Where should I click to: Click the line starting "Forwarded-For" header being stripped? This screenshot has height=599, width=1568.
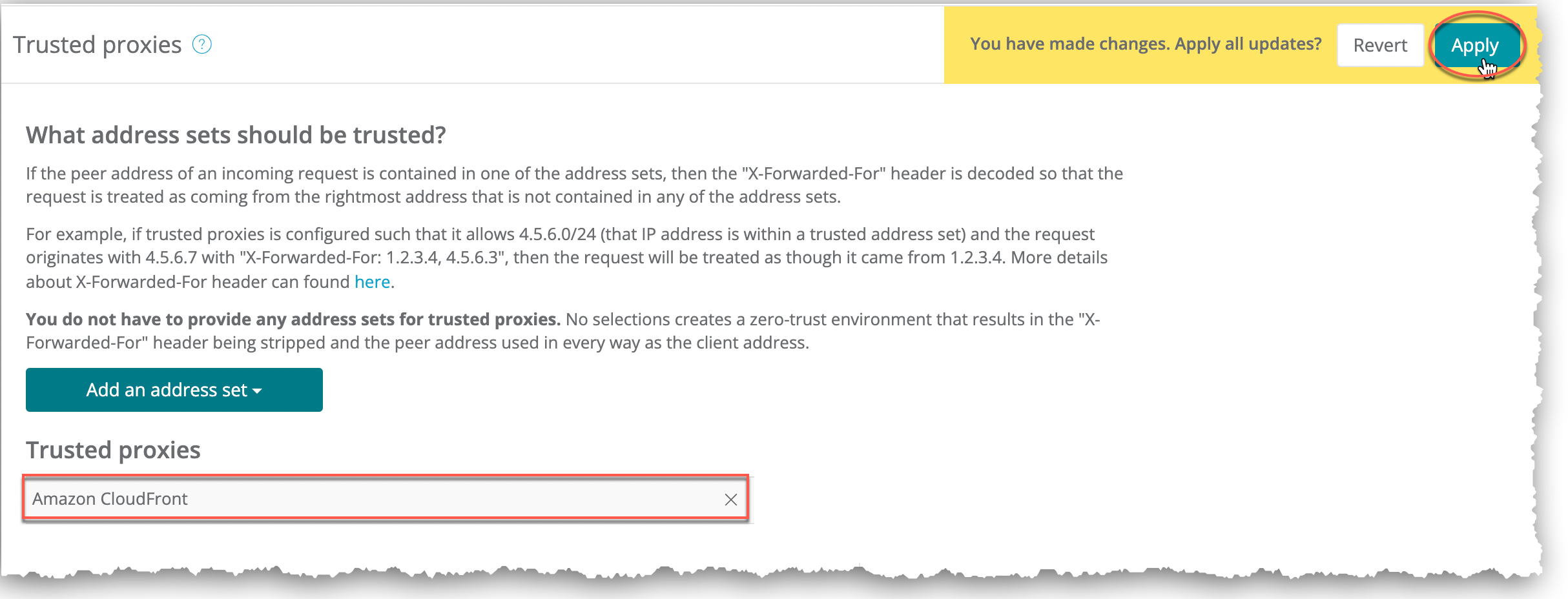[x=417, y=343]
